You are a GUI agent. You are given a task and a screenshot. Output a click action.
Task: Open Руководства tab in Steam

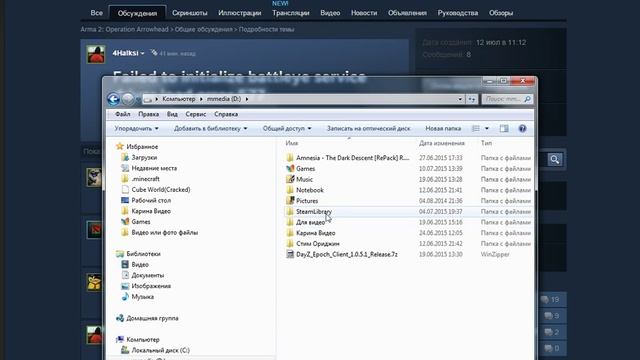coord(458,13)
